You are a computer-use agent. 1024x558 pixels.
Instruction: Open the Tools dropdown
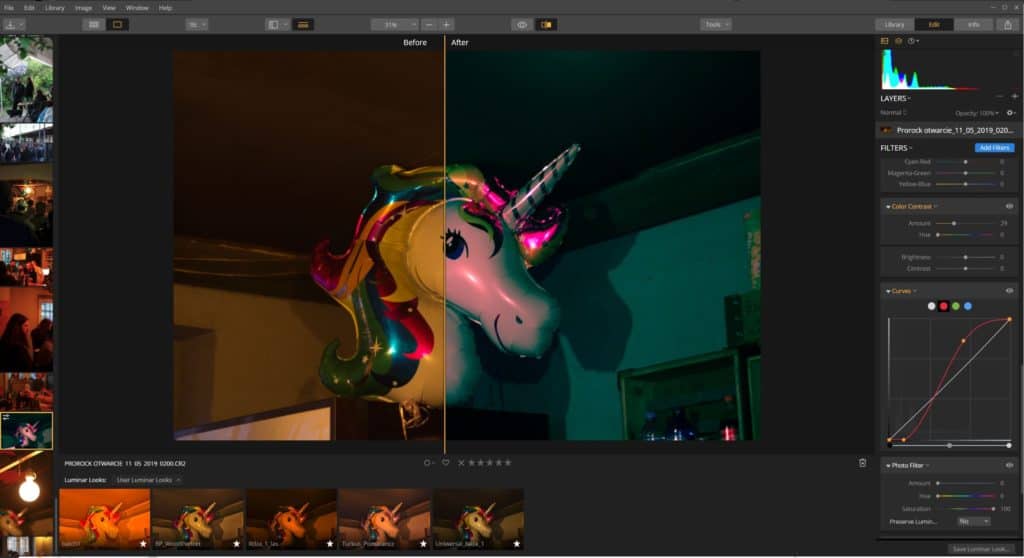(715, 24)
